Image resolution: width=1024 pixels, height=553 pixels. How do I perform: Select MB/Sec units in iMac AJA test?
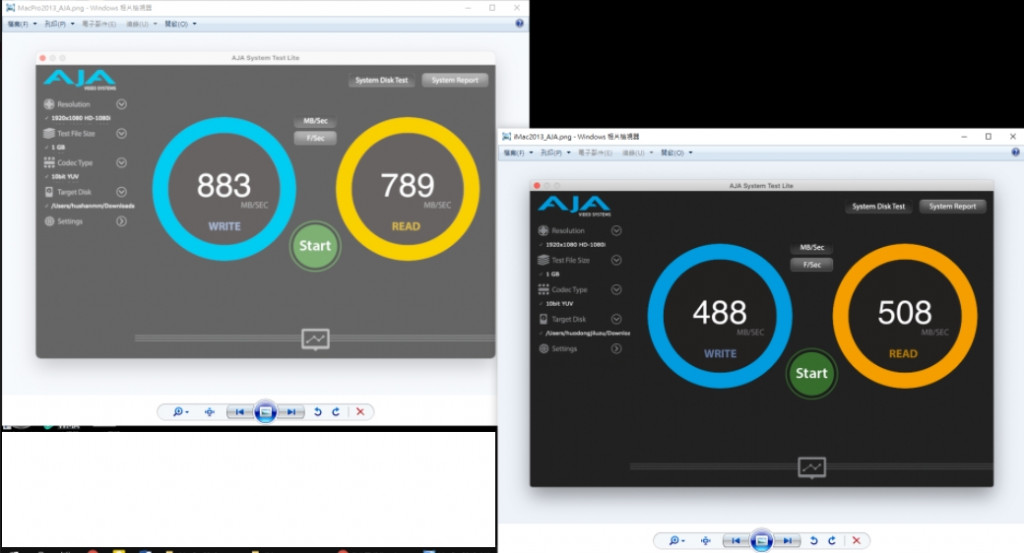pos(812,247)
